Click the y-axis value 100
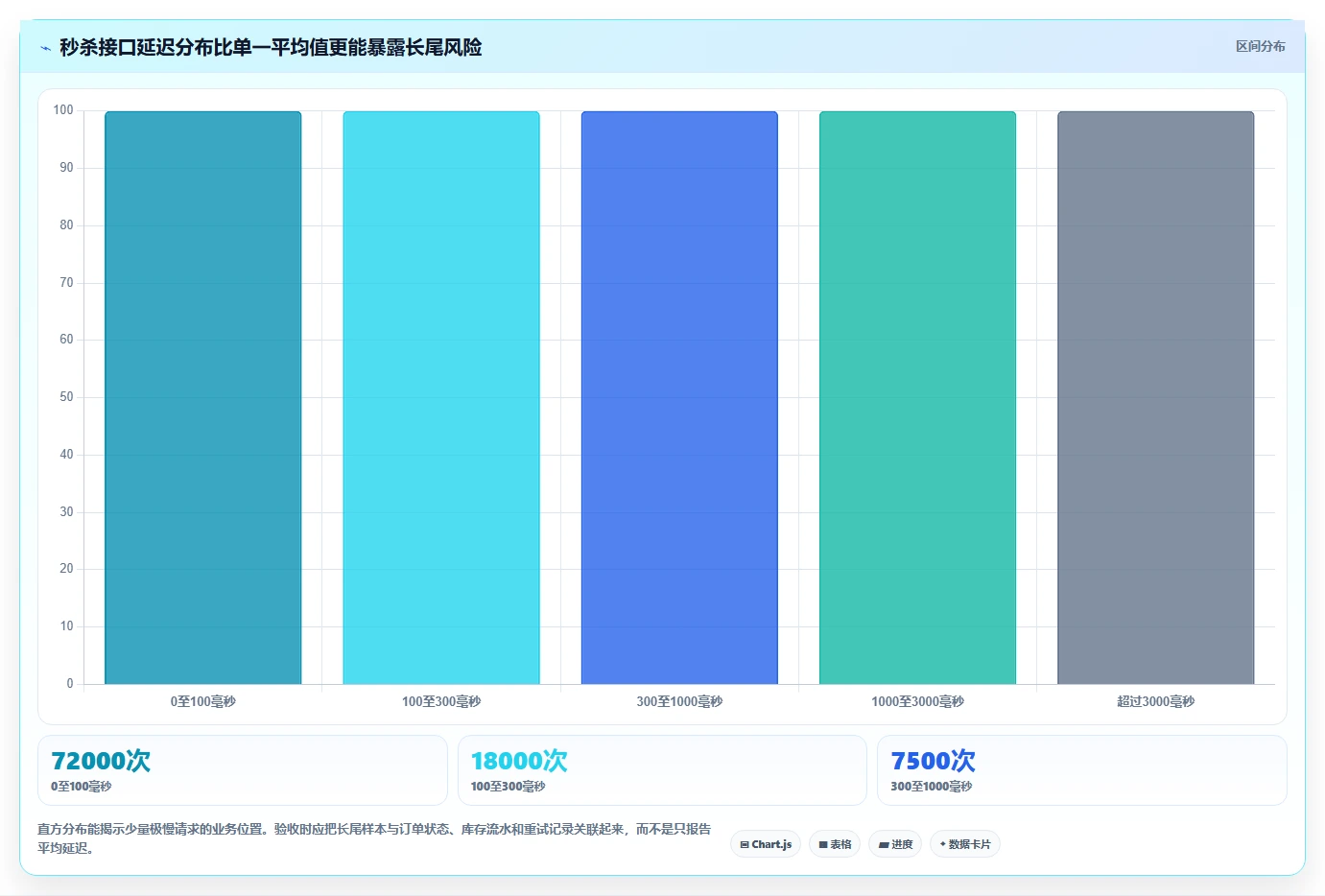 63,110
